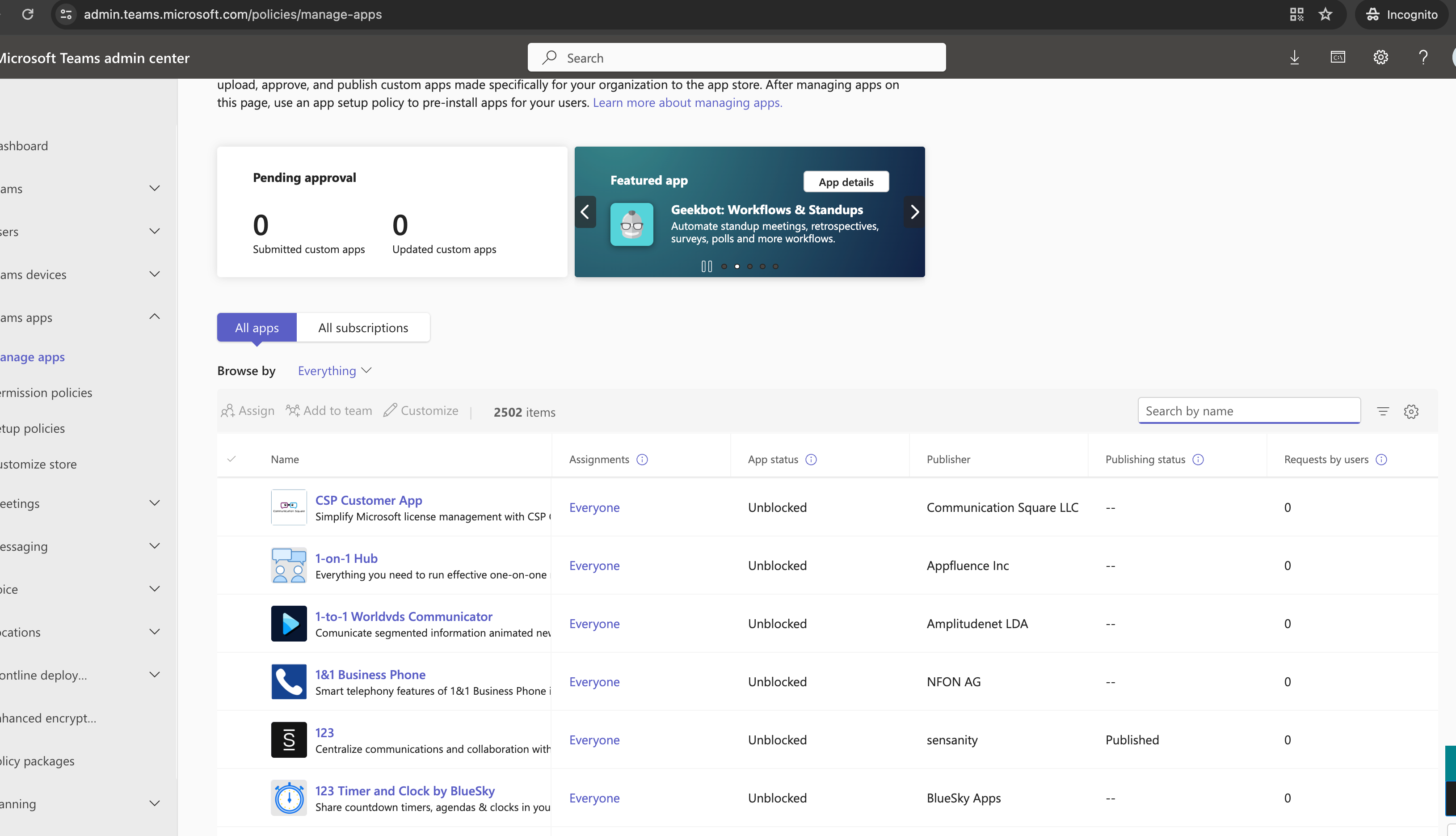The width and height of the screenshot is (1456, 836).
Task: Click the App details button for Geekbot
Action: (x=846, y=182)
